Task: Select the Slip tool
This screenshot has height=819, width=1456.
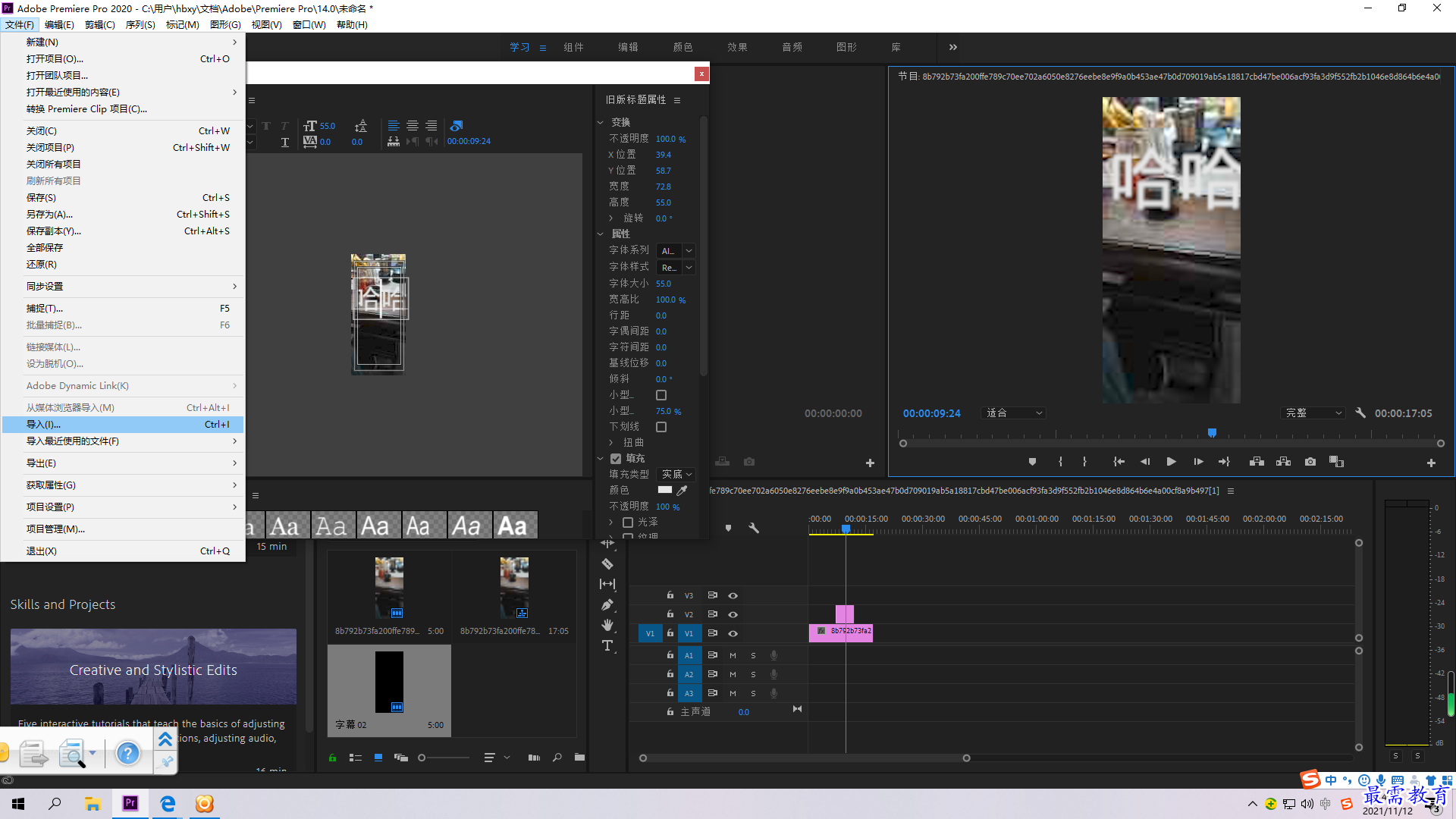Action: coord(607,584)
